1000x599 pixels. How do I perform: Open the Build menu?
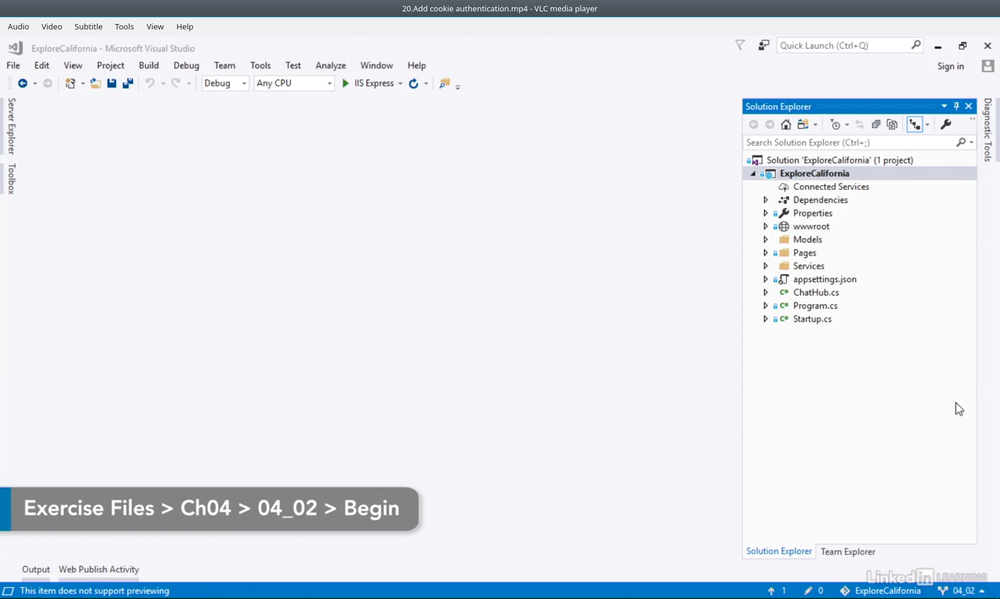(x=149, y=65)
